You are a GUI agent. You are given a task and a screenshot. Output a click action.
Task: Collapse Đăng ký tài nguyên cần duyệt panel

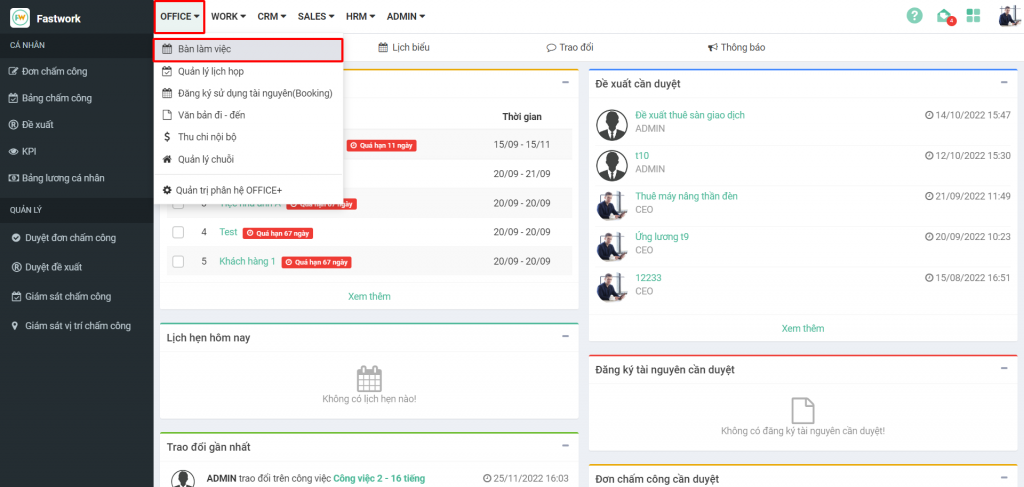(1003, 369)
